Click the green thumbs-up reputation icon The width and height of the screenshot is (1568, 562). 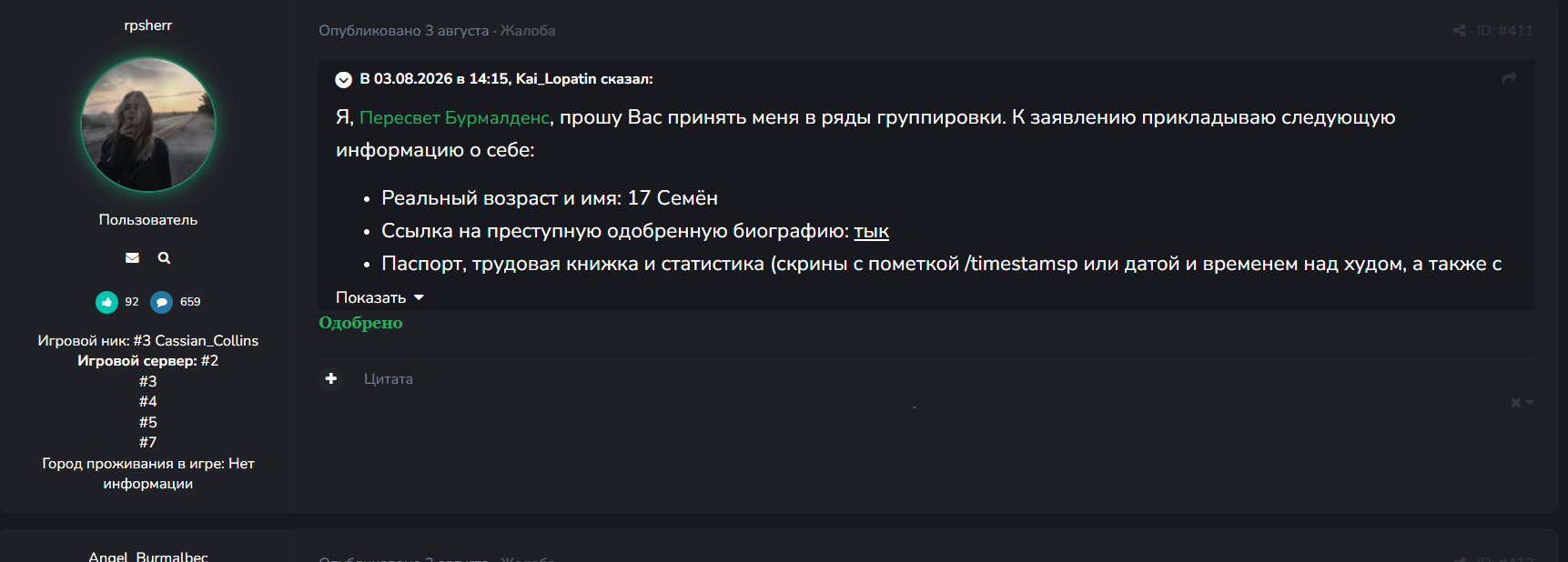tap(107, 302)
